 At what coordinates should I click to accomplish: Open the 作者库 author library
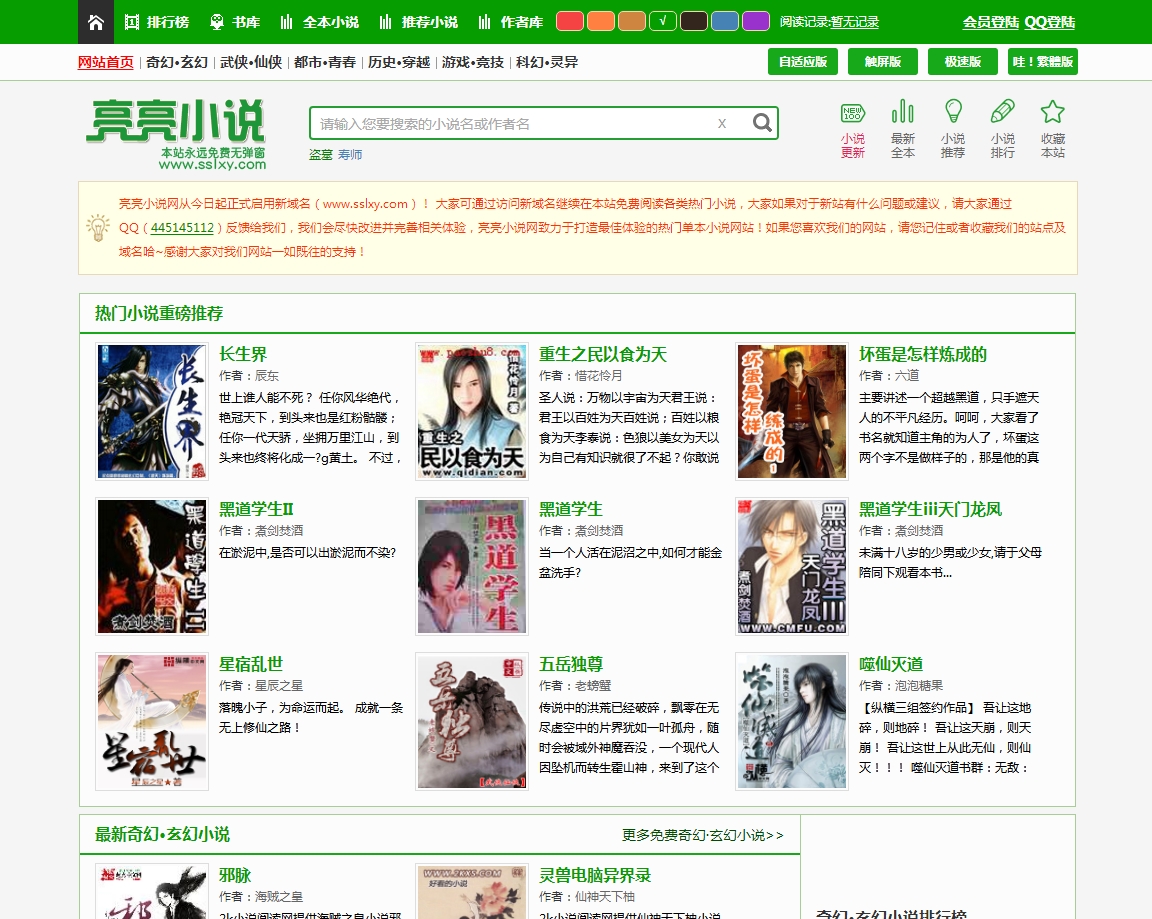[x=511, y=22]
